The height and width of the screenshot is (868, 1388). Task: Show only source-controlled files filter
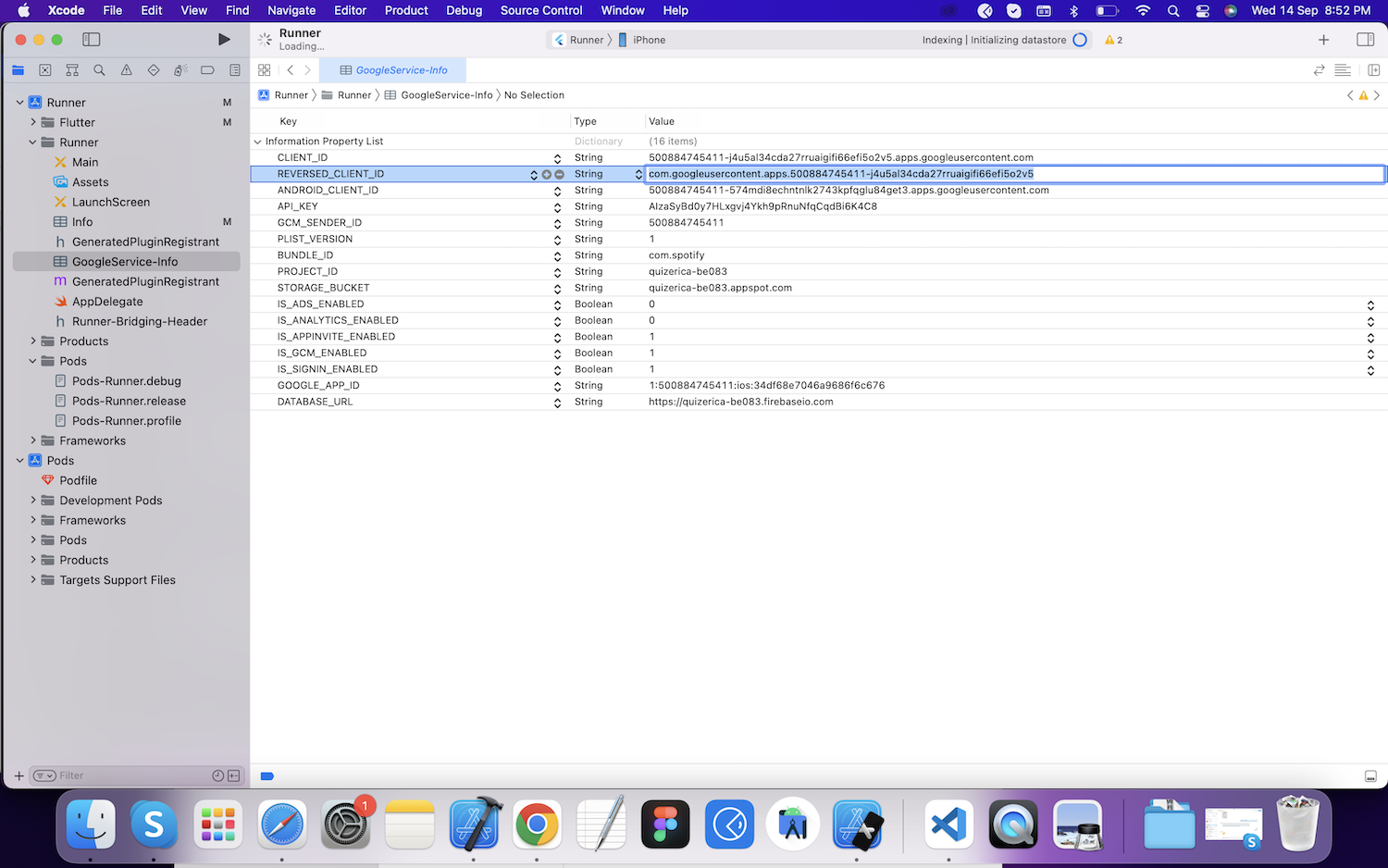(x=233, y=775)
